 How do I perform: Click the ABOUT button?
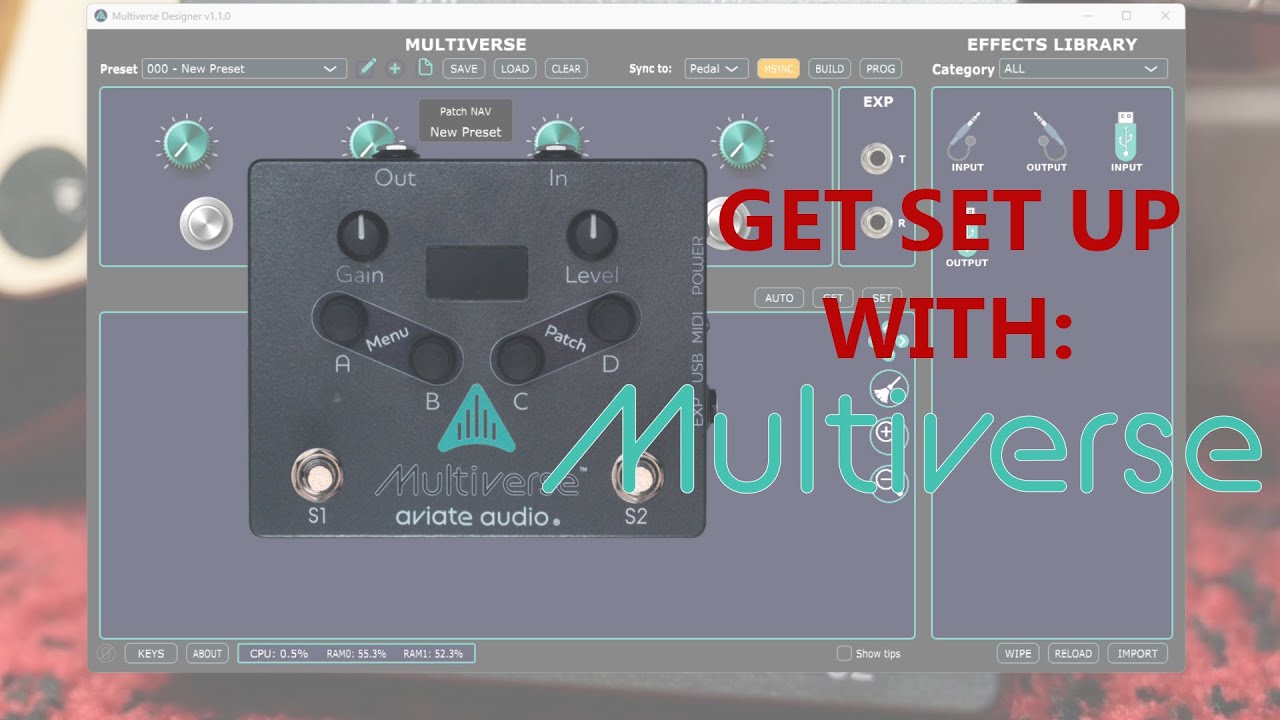point(207,653)
